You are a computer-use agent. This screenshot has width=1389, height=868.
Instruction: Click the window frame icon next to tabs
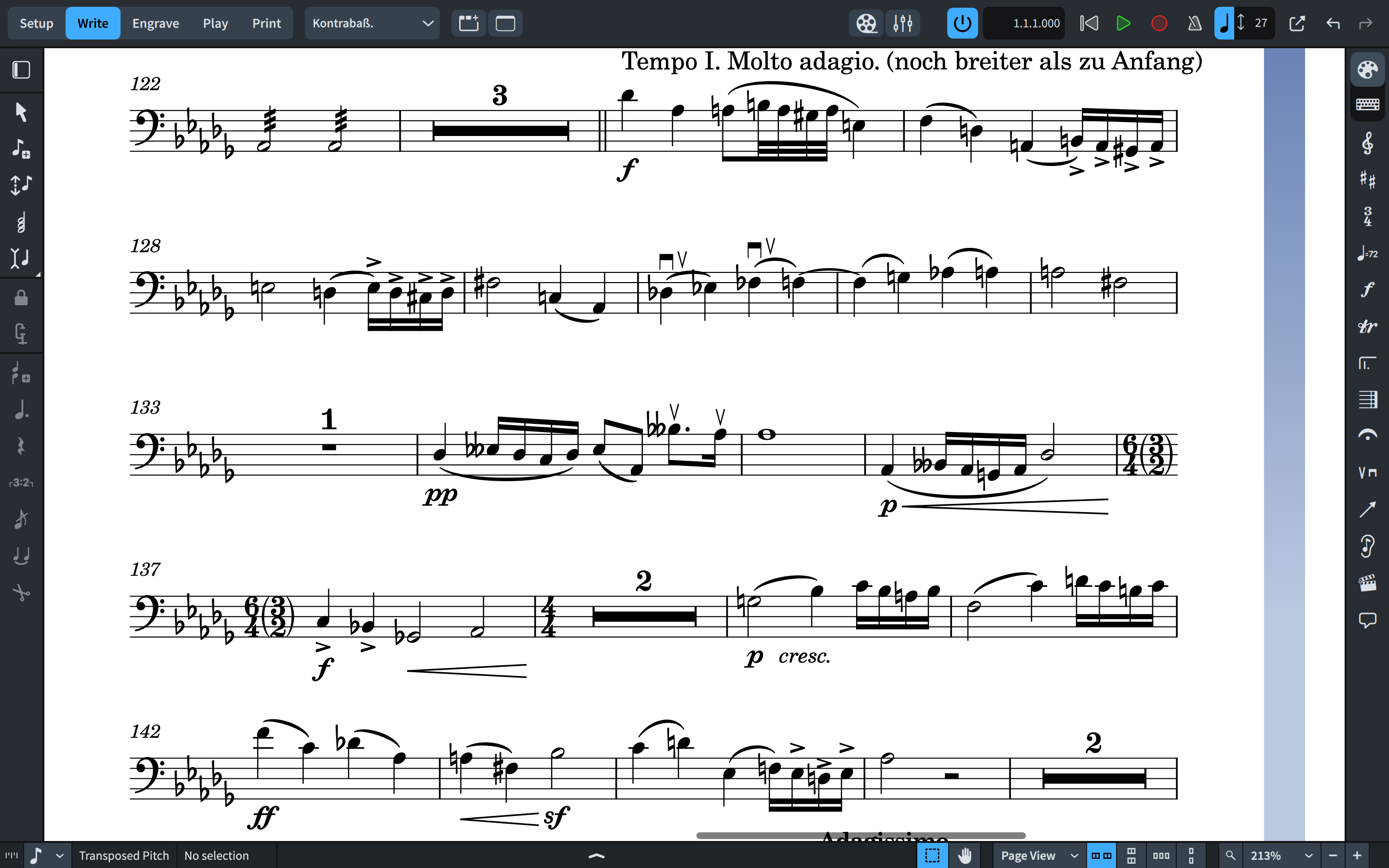[505, 24]
